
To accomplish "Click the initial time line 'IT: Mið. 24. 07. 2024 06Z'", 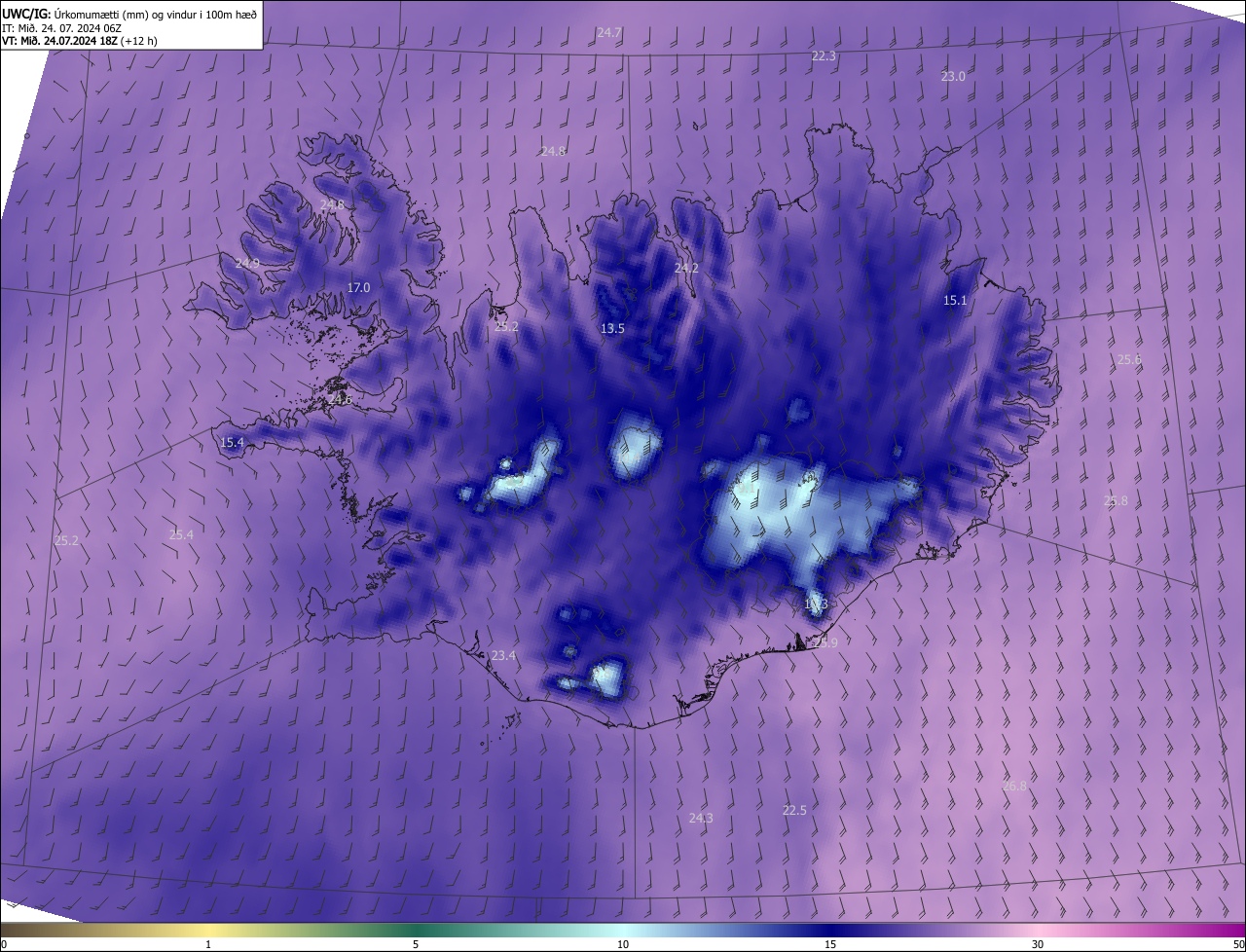I will click(x=60, y=27).
